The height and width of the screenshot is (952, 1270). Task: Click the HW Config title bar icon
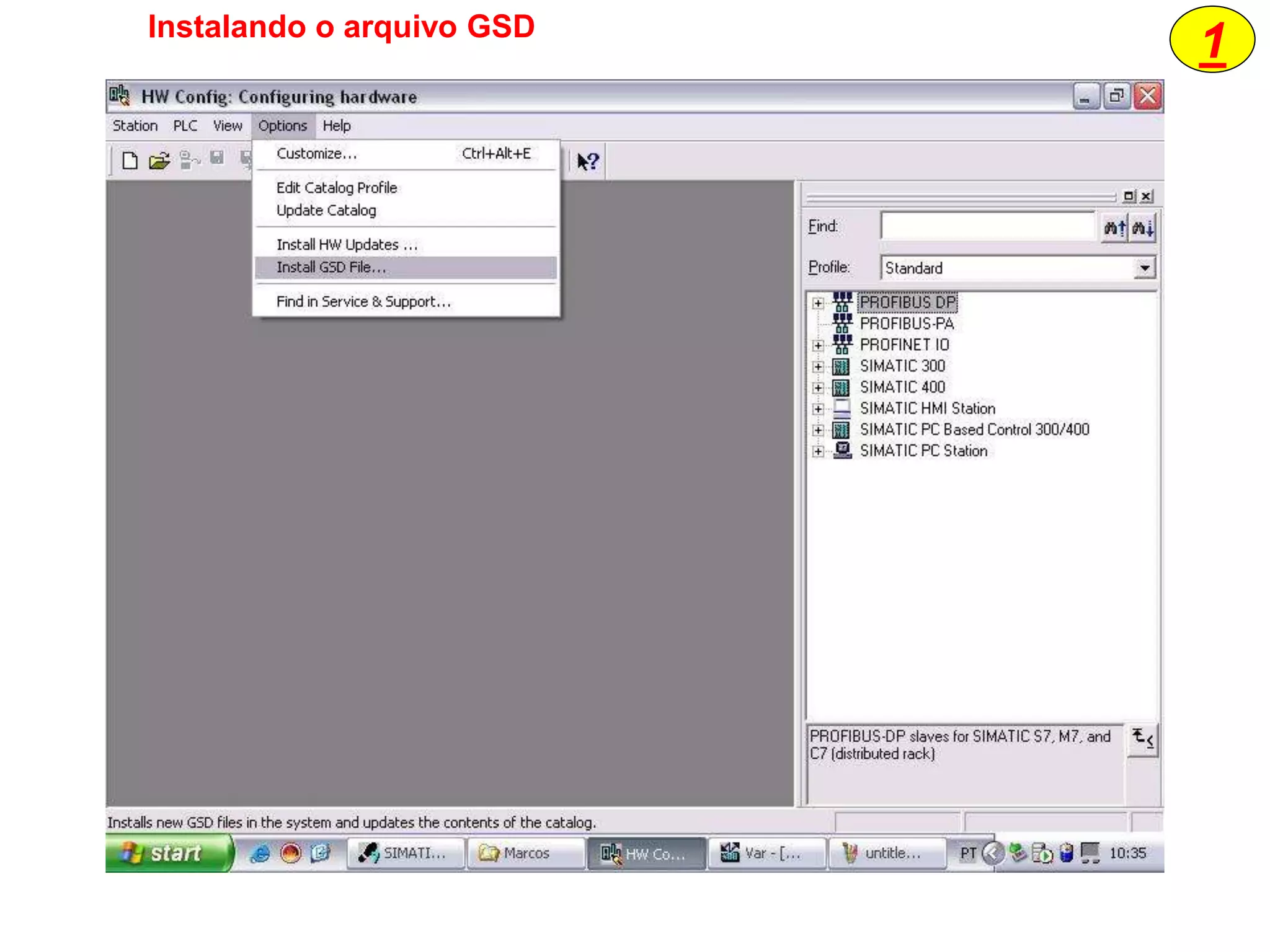coord(120,96)
